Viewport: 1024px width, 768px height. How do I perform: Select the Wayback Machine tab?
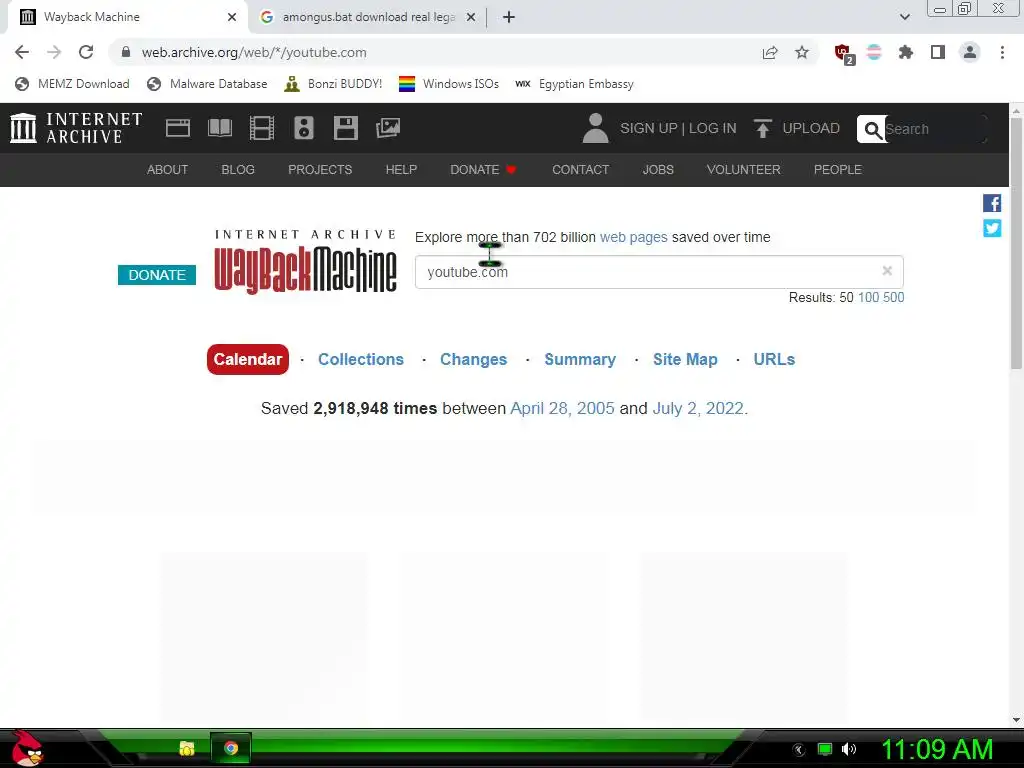[x=127, y=17]
